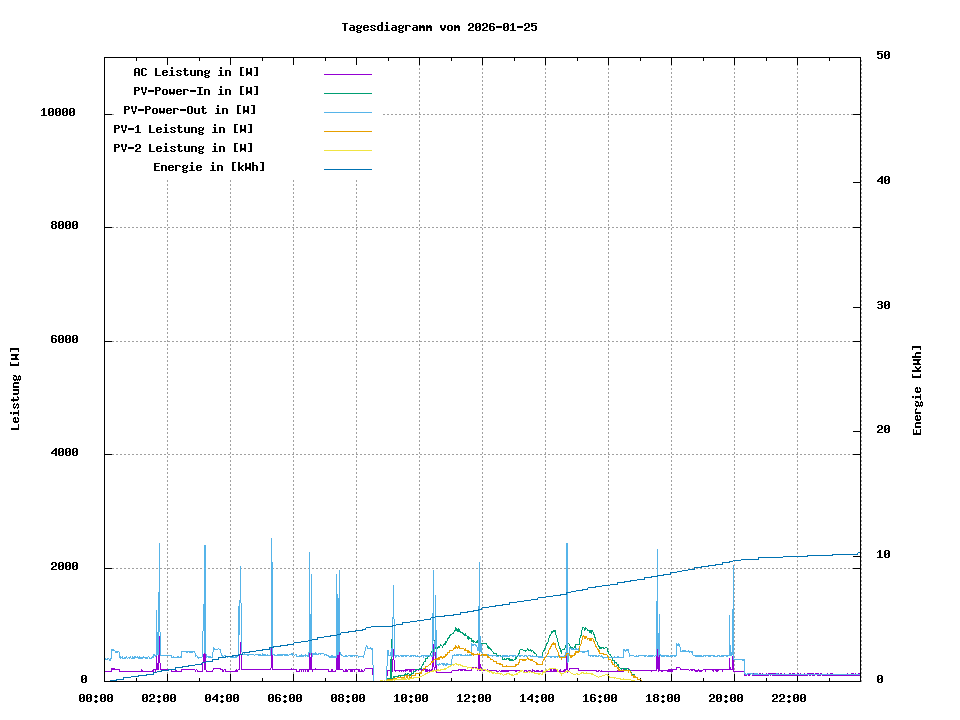Image resolution: width=960 pixels, height=720 pixels.
Task: Click the purple AC Leistung legend line sample
Action: tap(347, 73)
